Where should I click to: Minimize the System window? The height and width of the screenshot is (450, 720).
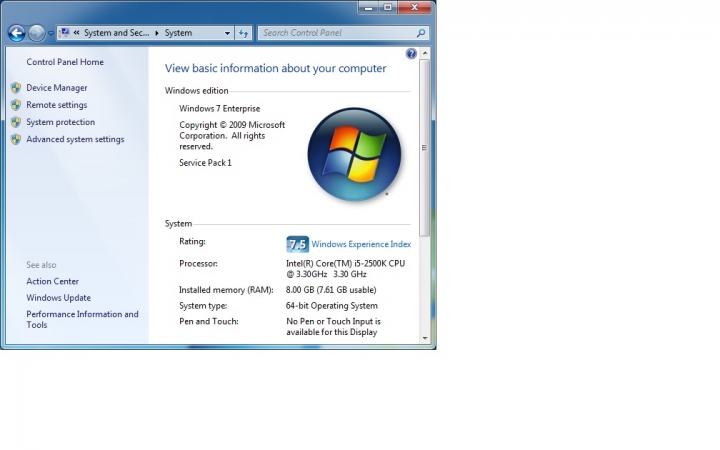(368, 7)
